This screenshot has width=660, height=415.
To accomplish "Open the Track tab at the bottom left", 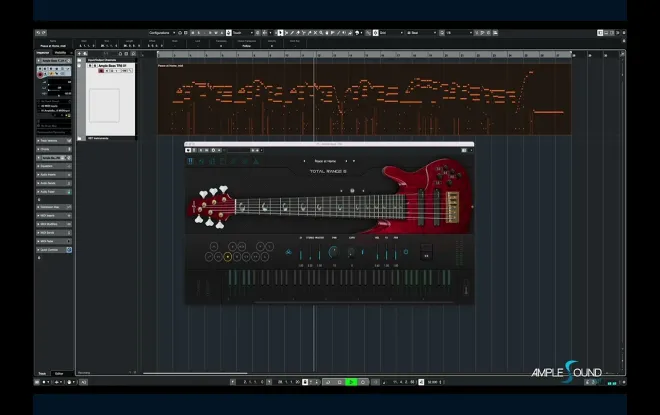I will (x=42, y=373).
